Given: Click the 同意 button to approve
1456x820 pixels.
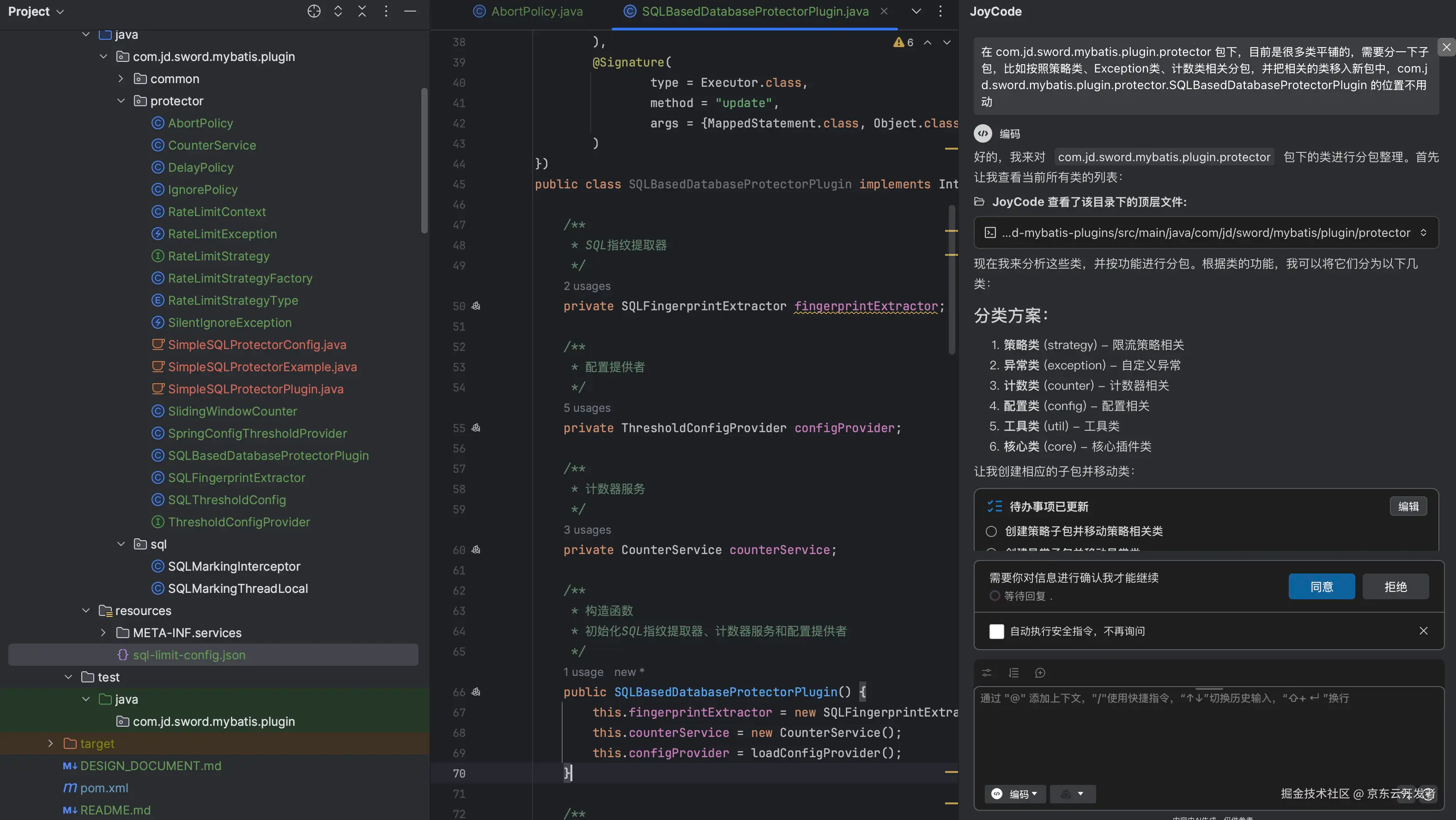Looking at the screenshot, I should tap(1321, 586).
